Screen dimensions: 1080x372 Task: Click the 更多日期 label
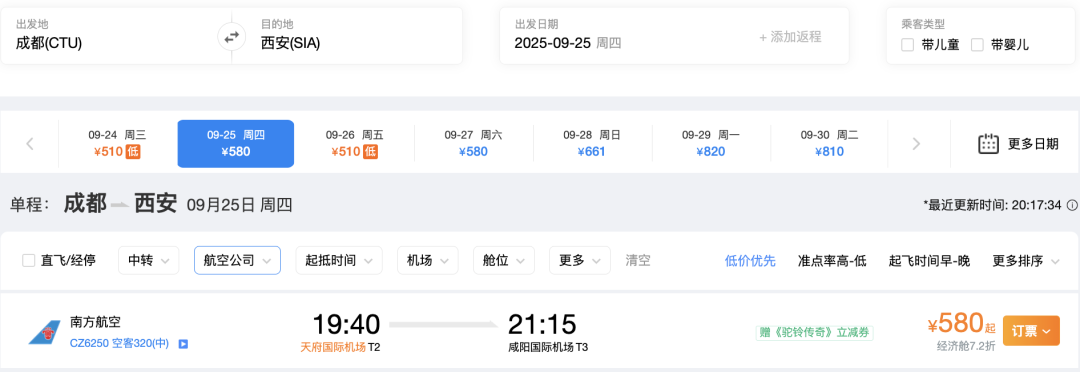point(1033,144)
